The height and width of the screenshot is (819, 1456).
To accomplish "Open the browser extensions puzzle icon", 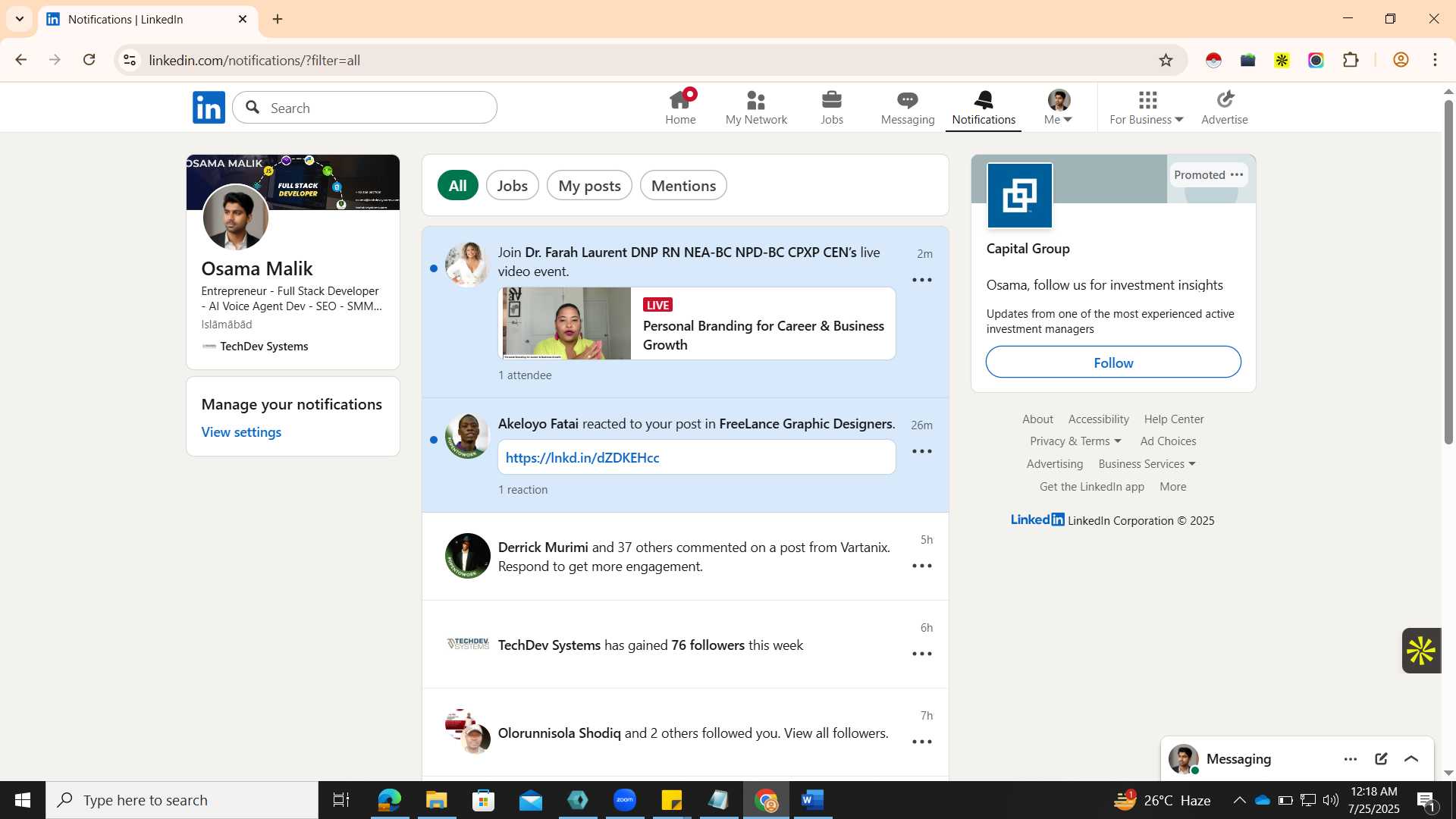I will click(1351, 61).
